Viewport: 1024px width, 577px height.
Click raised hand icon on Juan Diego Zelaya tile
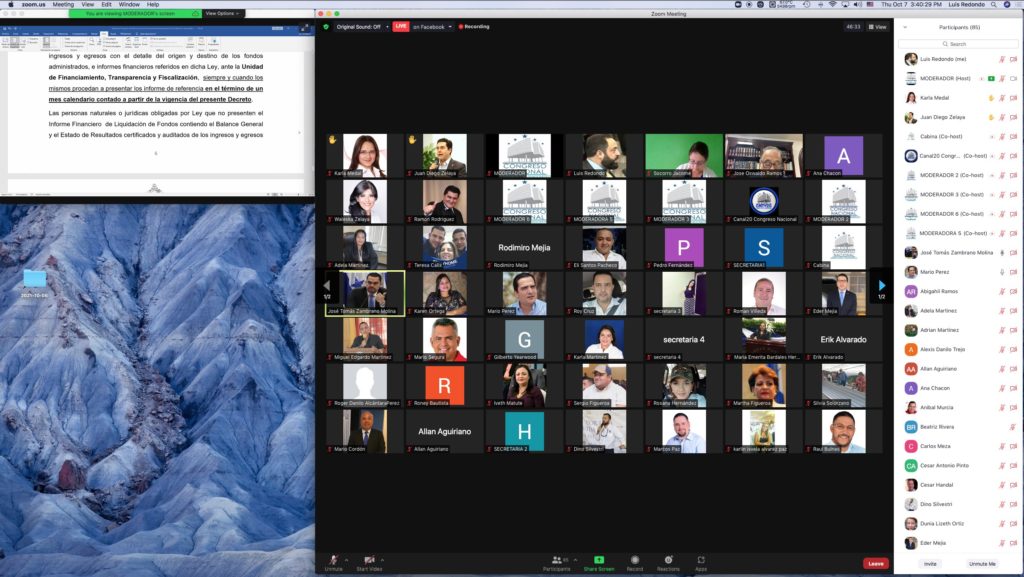[412, 140]
